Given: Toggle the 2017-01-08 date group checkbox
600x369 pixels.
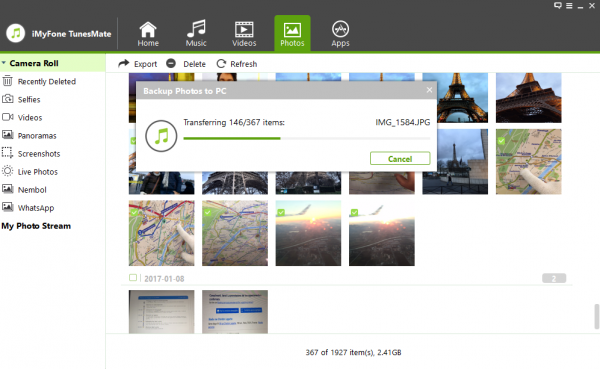Looking at the screenshot, I should pyautogui.click(x=133, y=278).
